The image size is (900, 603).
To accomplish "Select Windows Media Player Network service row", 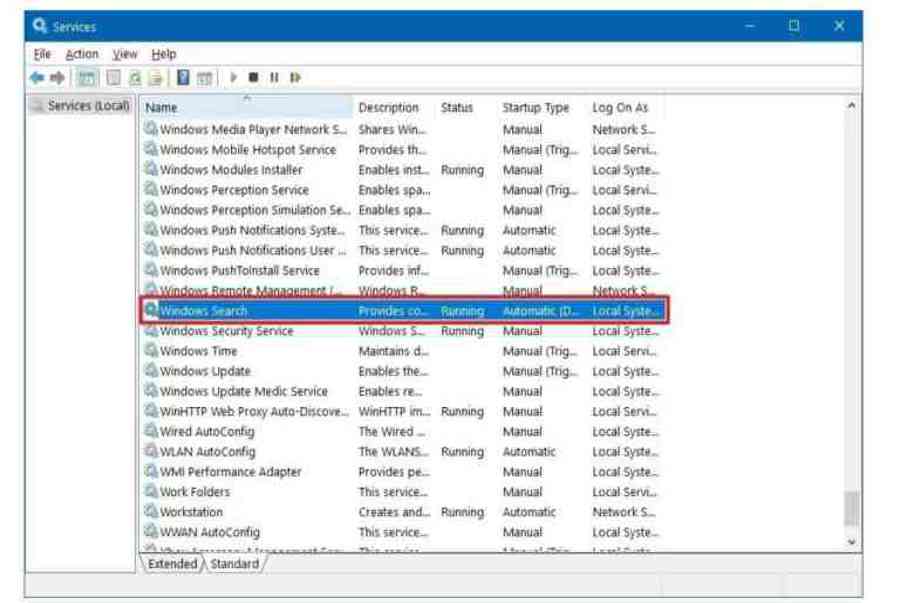I will click(404, 130).
